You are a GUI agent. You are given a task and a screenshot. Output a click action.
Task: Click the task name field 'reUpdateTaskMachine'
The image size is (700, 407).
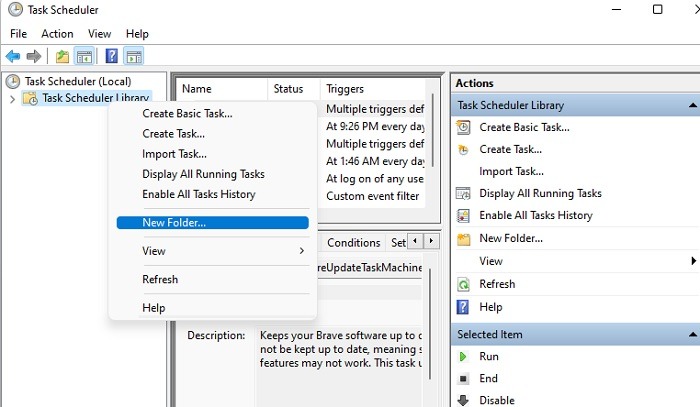pyautogui.click(x=370, y=267)
